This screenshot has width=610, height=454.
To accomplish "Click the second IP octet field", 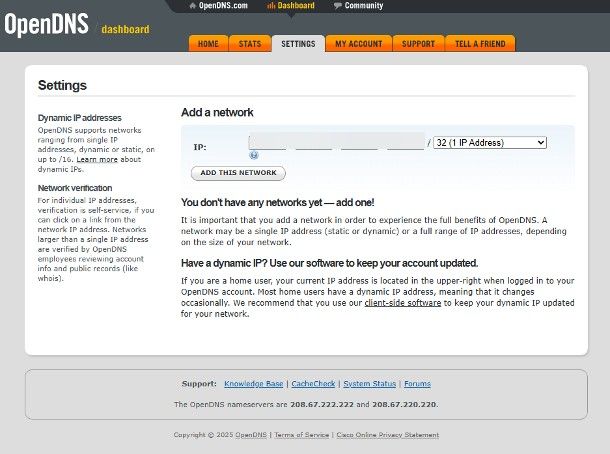I will pyautogui.click(x=314, y=142).
